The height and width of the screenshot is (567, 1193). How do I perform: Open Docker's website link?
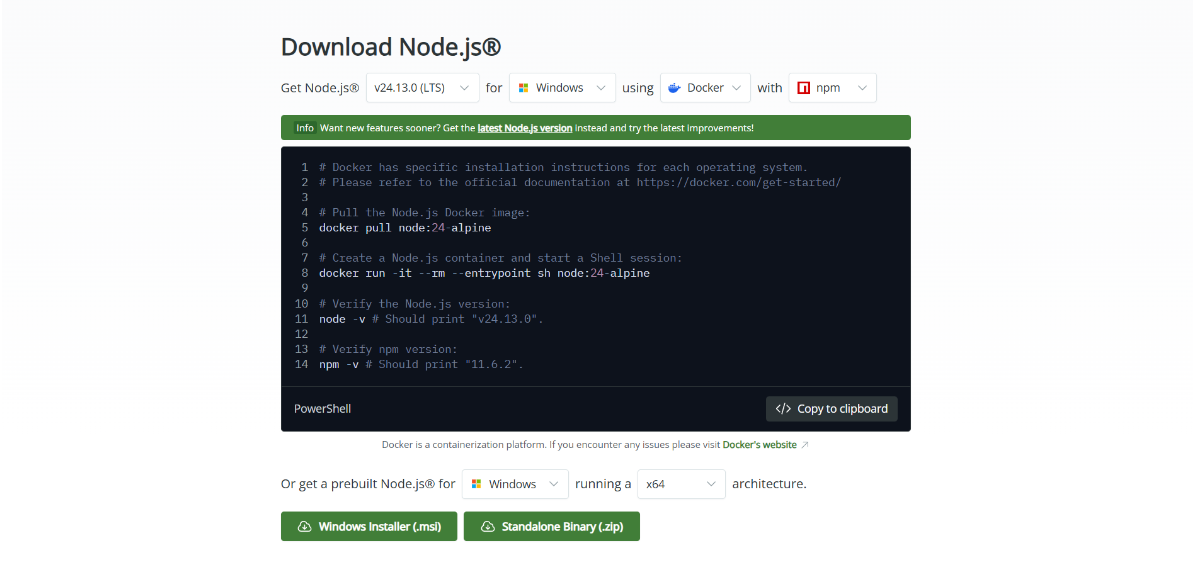(759, 444)
